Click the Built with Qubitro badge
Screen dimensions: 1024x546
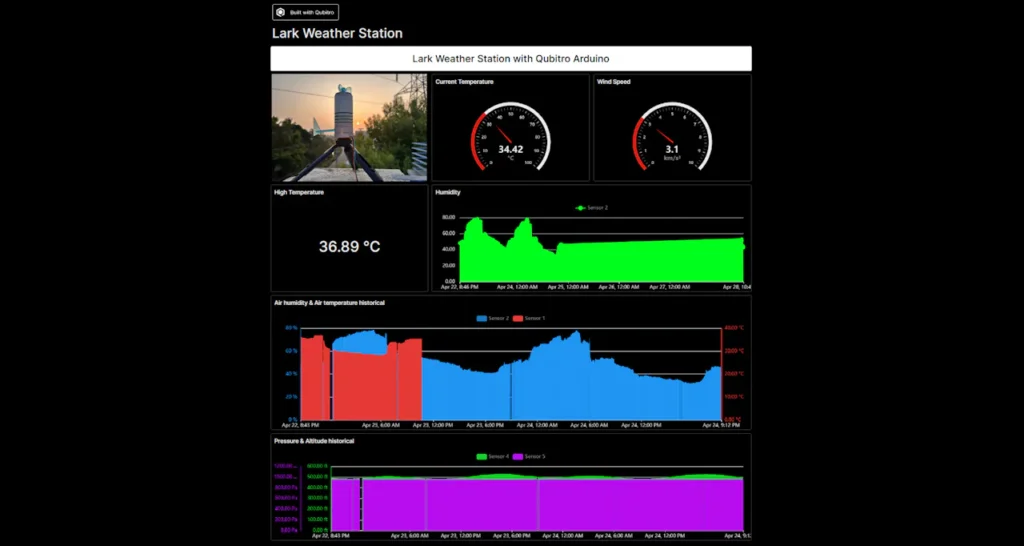click(305, 12)
